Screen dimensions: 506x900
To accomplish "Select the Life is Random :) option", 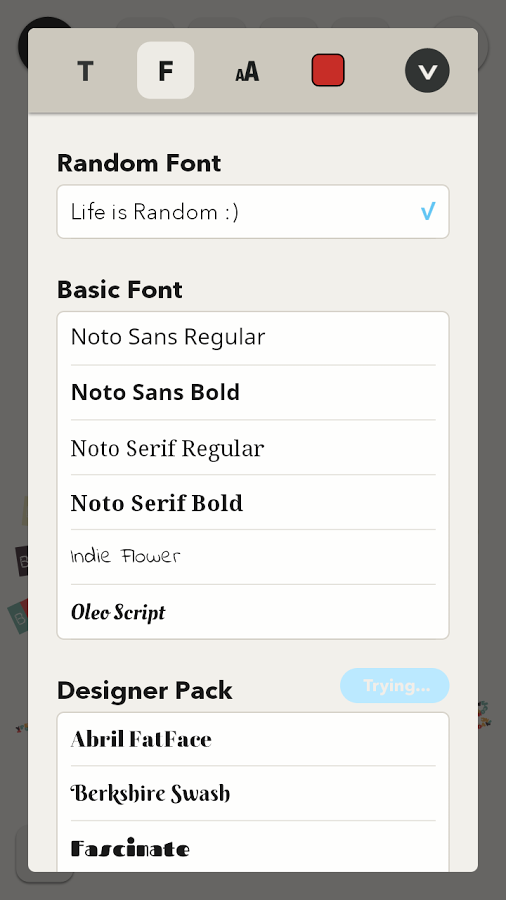I will click(x=253, y=212).
